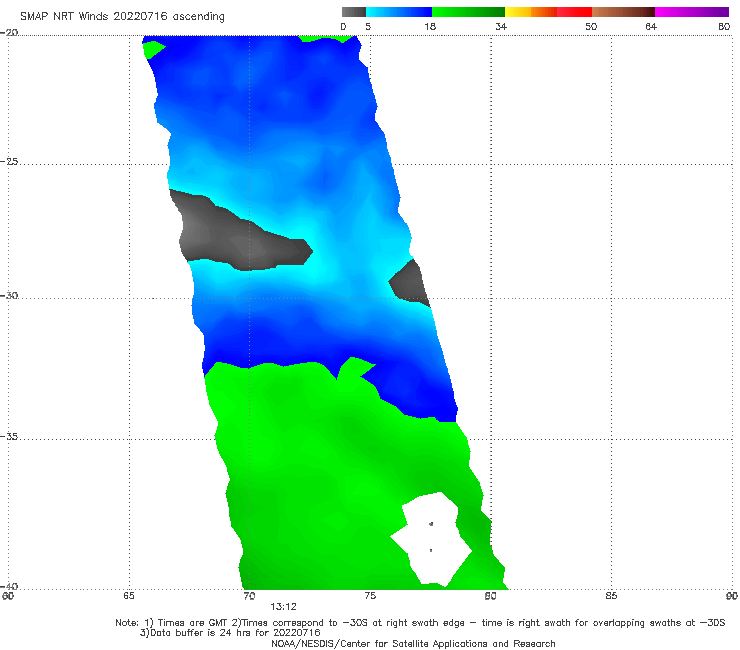The height and width of the screenshot is (650, 740).
Task: Pick the magenta 64-80 colorbar segment
Action: (x=692, y=12)
